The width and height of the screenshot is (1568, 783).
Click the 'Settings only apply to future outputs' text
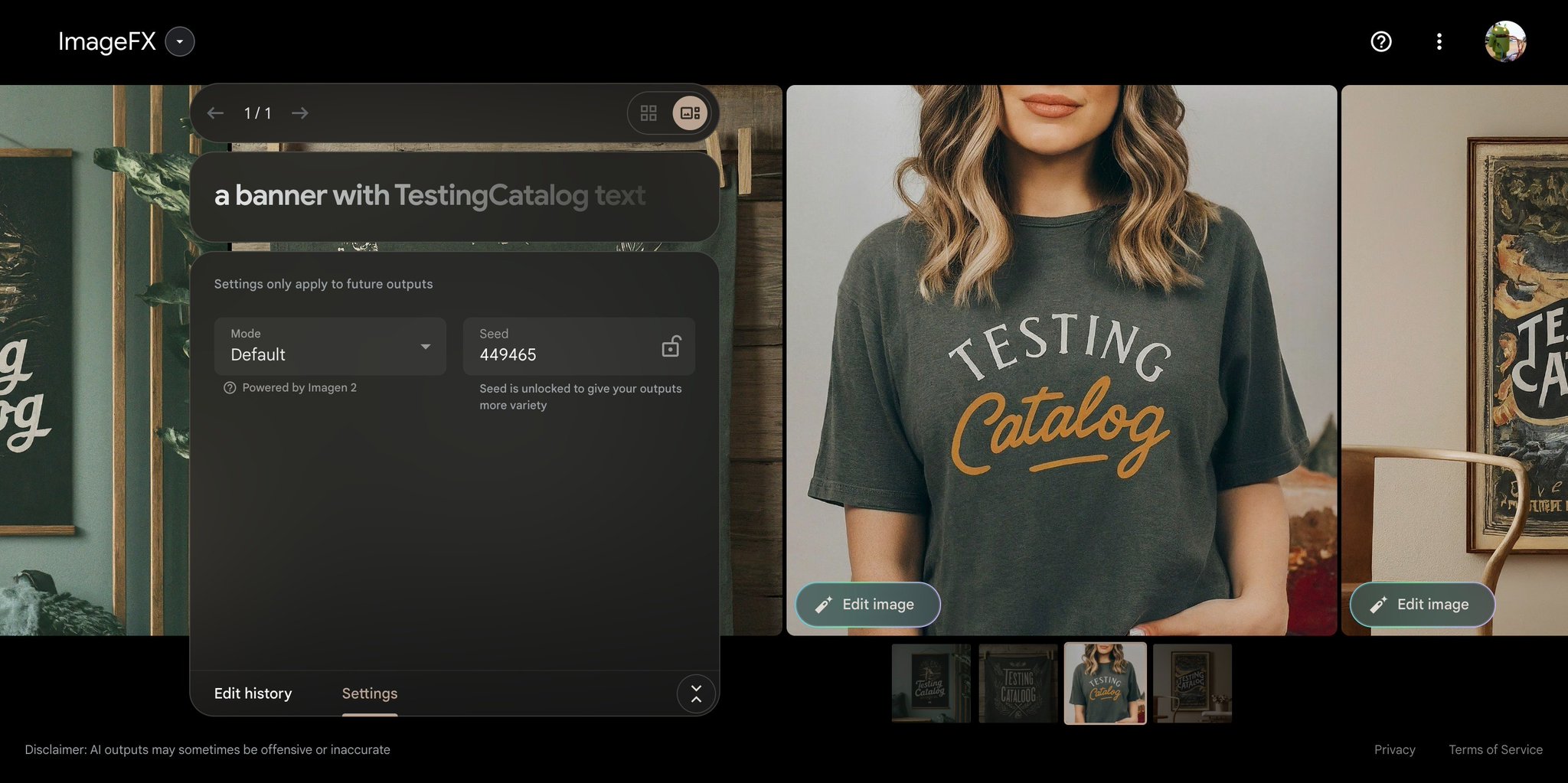(x=323, y=284)
